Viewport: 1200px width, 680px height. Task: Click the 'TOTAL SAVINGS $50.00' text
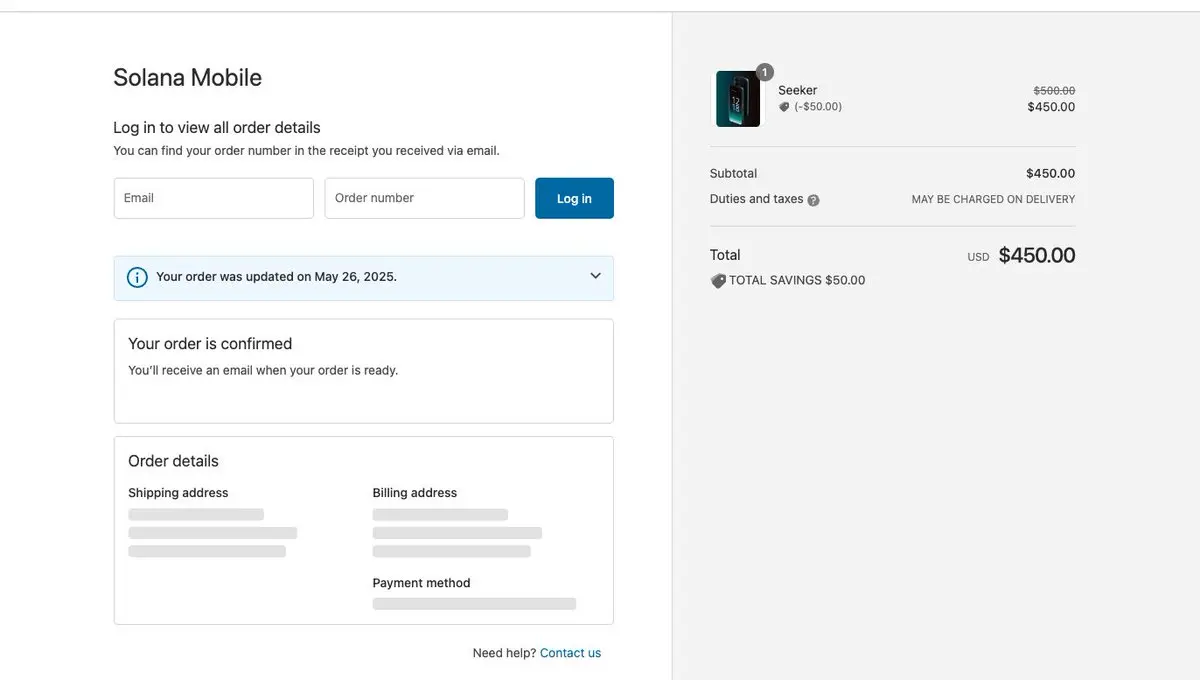(797, 280)
